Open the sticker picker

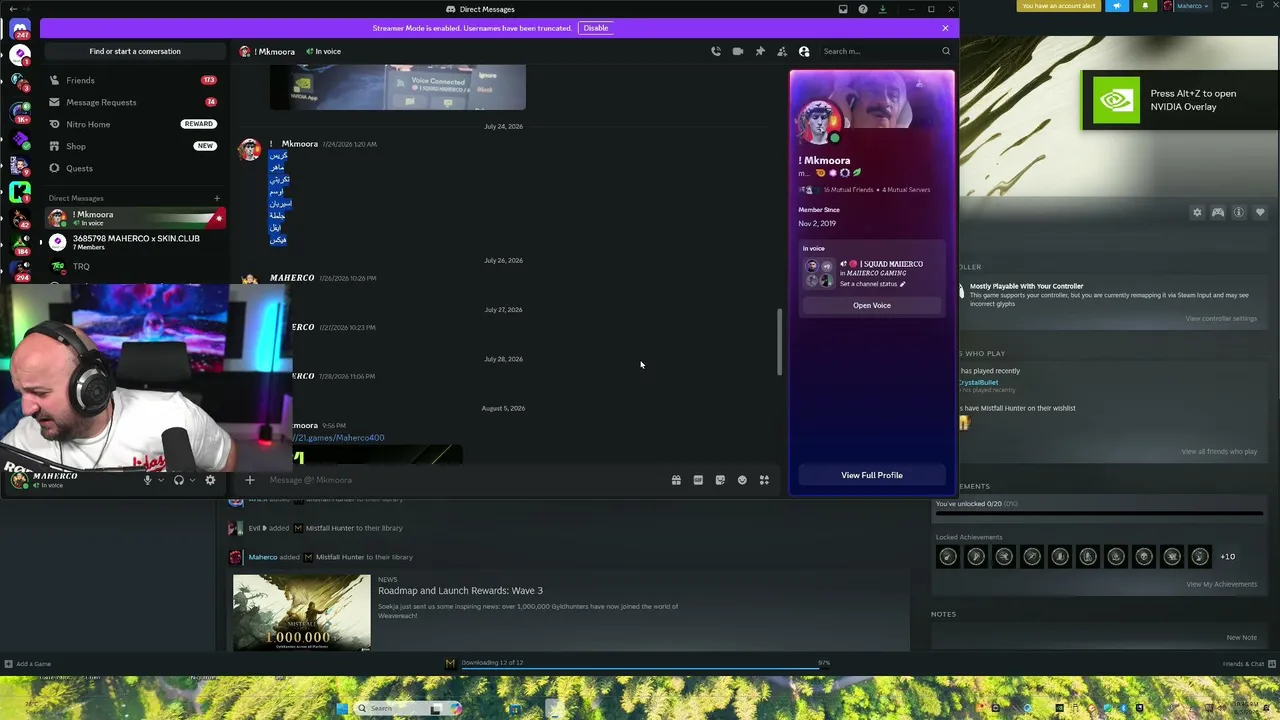pos(720,480)
